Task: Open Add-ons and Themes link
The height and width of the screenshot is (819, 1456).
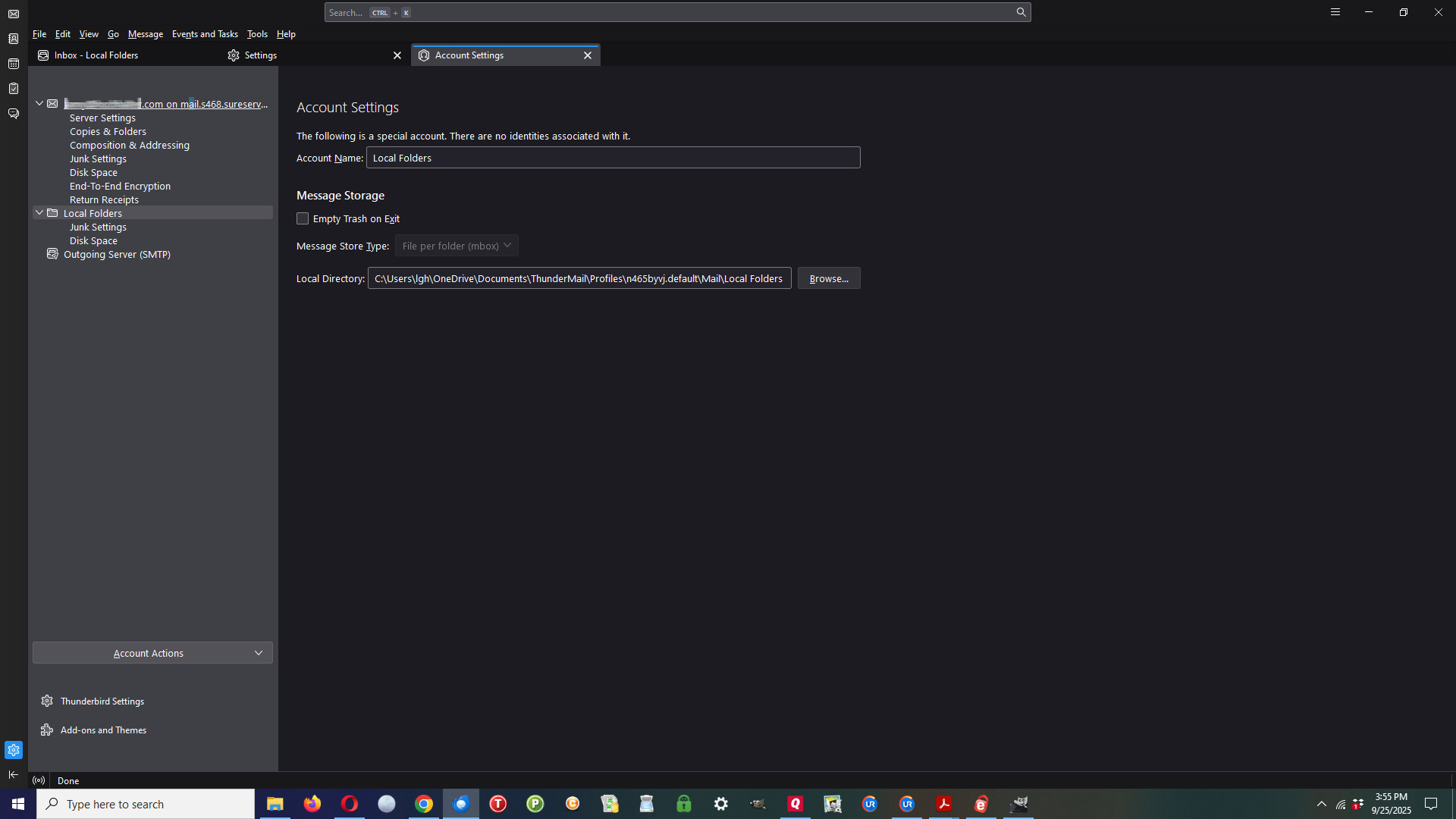Action: point(103,730)
